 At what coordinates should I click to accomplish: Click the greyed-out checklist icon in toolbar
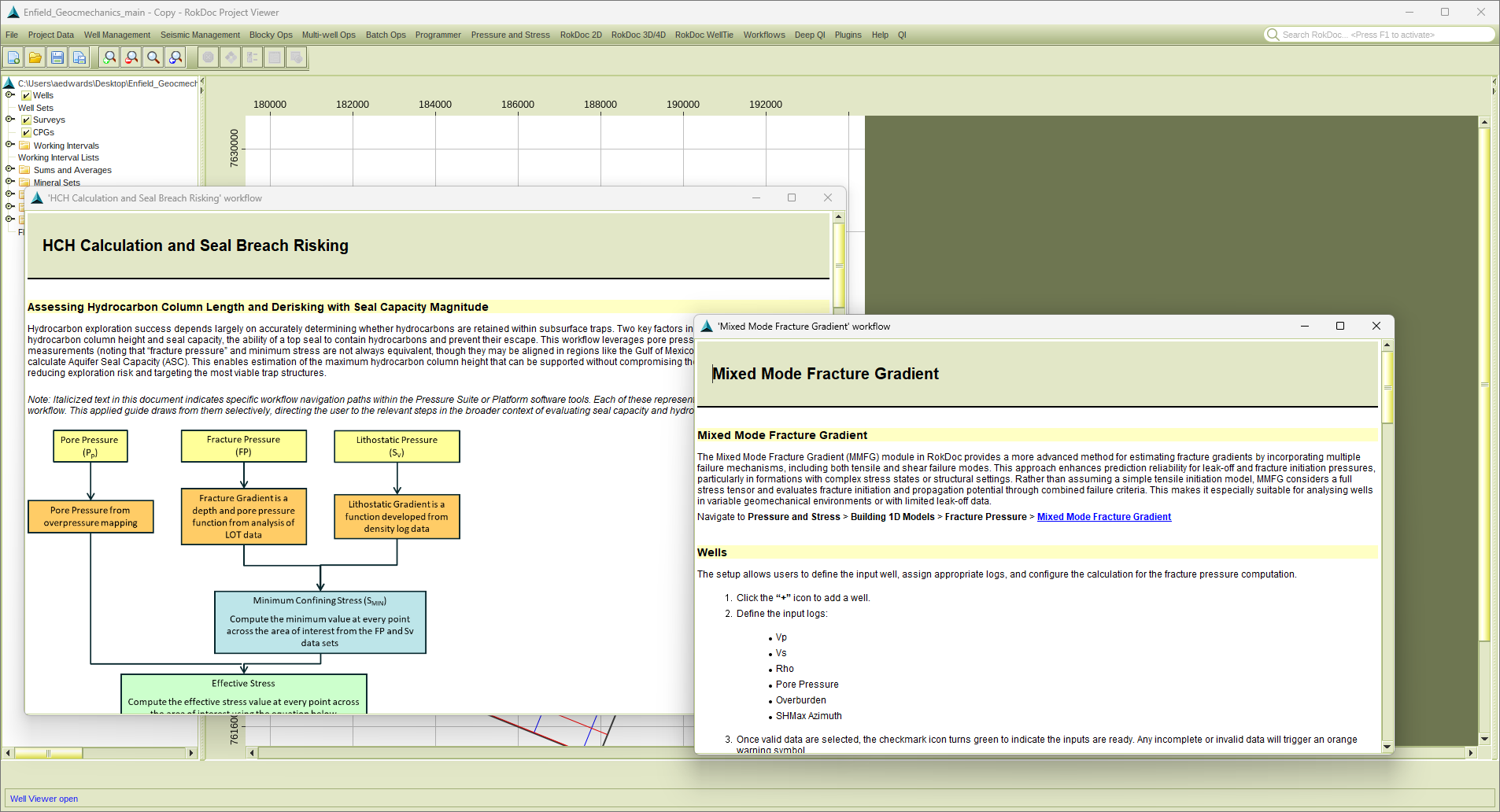(x=252, y=57)
